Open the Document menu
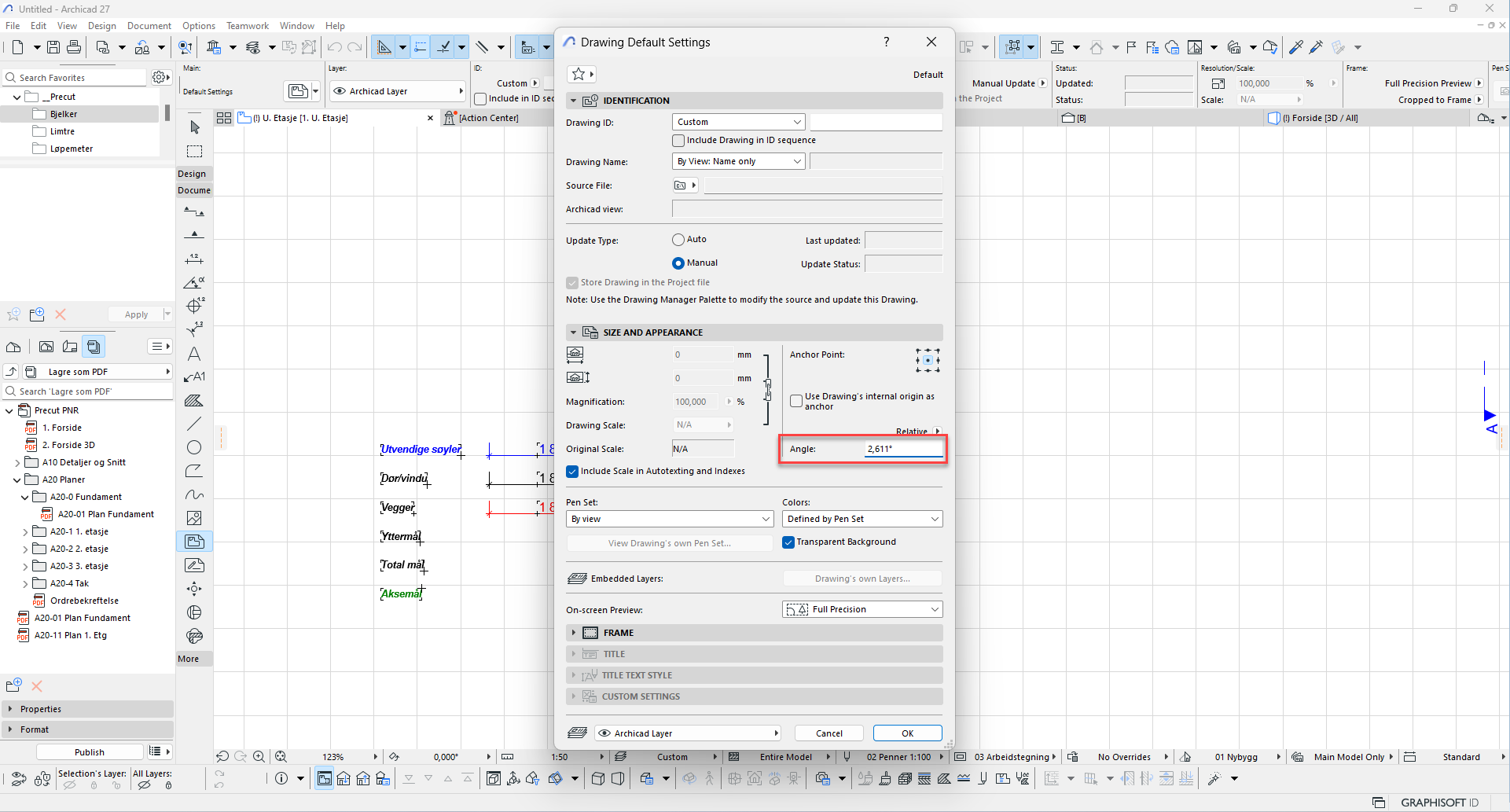This screenshot has height=812, width=1510. coord(149,26)
